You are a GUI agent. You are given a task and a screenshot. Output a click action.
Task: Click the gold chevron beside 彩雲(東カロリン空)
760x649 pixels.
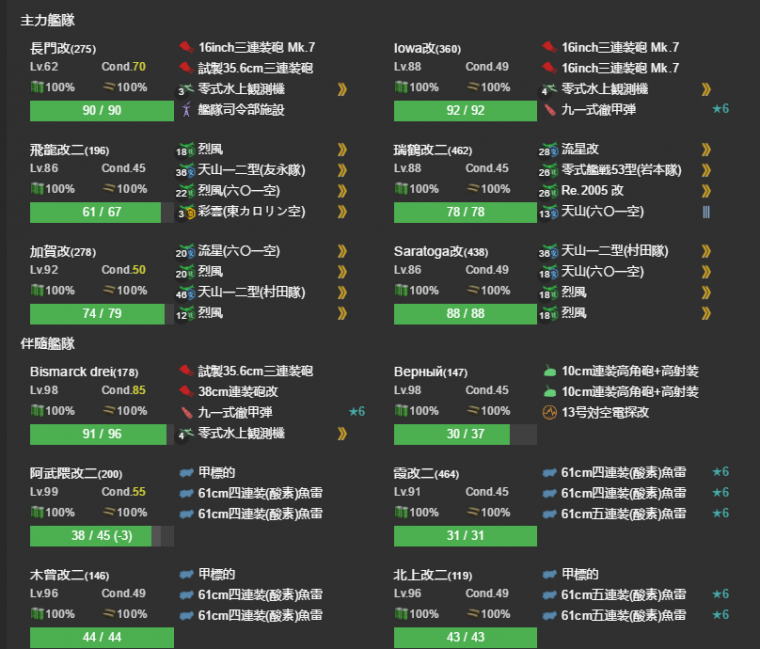pos(342,212)
